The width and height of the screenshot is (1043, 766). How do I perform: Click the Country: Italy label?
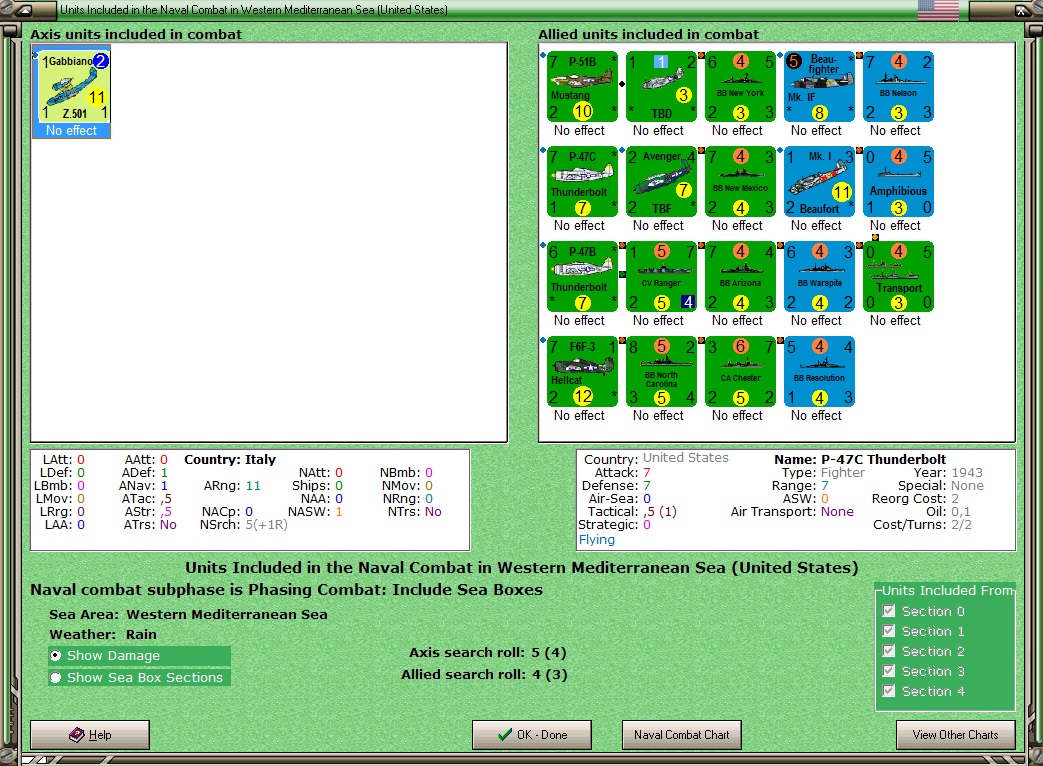point(230,459)
